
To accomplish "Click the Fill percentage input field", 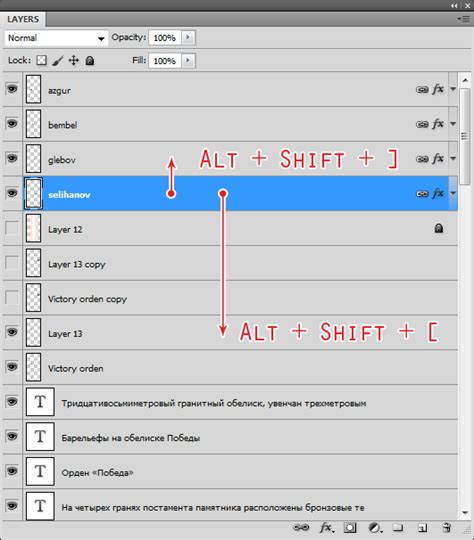I will [x=165, y=61].
